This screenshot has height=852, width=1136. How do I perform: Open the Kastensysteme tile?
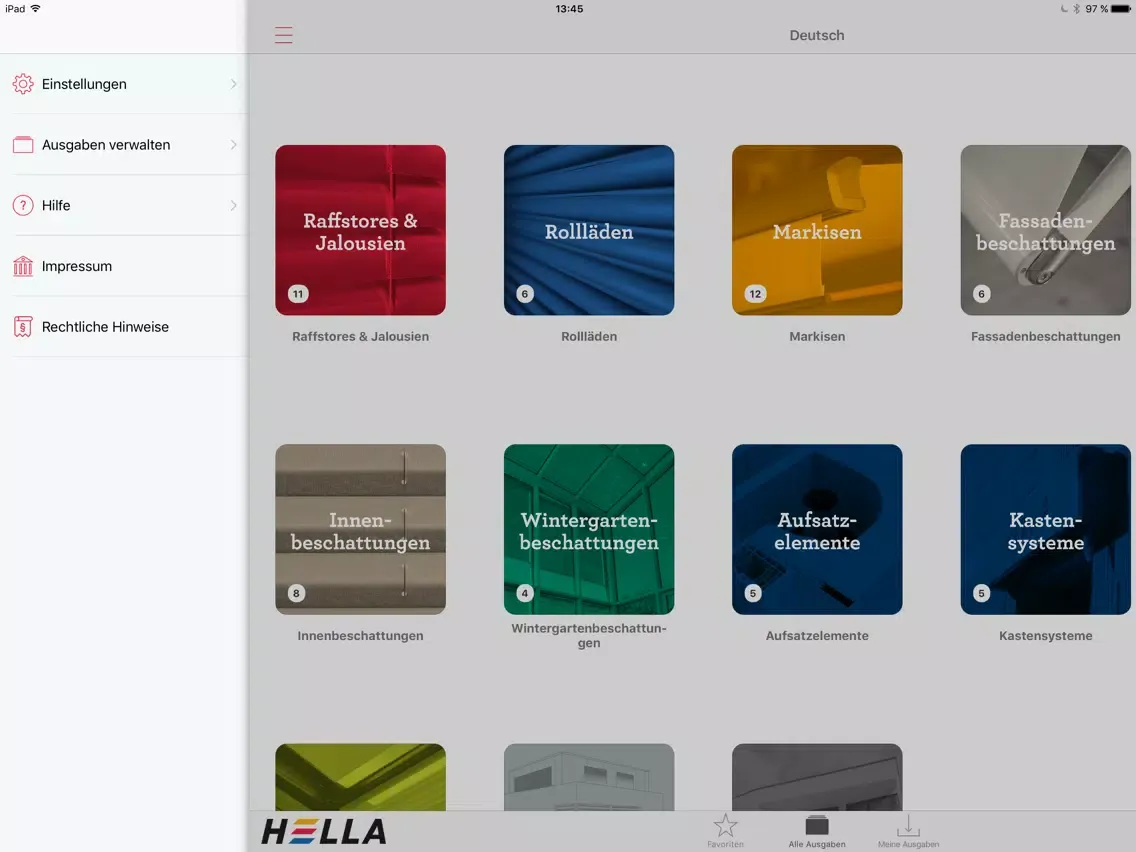point(1045,530)
